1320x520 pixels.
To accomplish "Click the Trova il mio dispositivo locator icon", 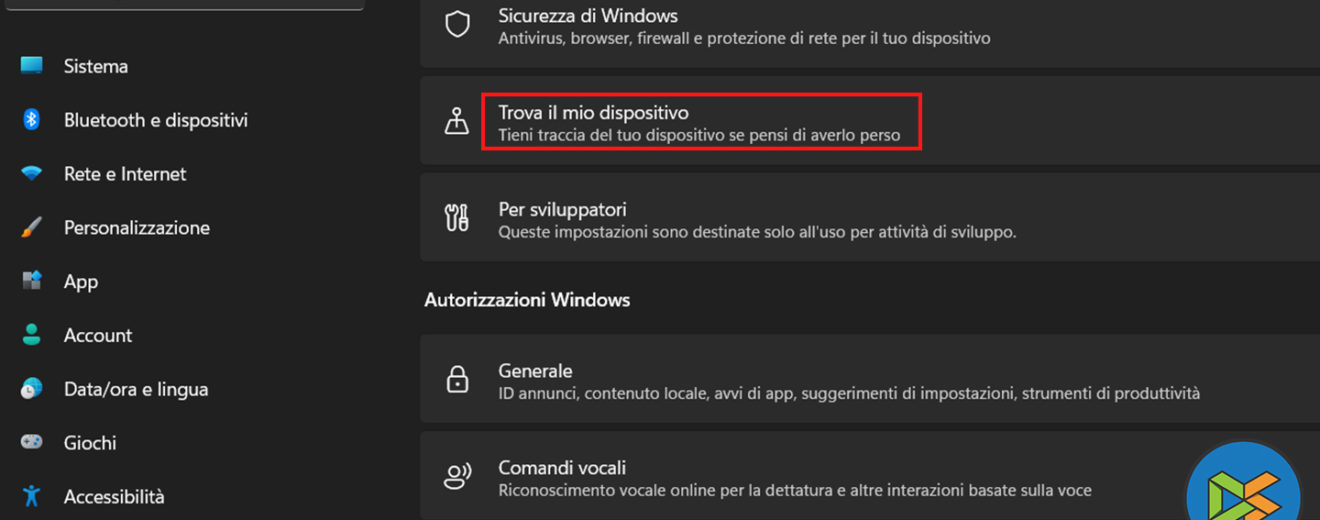I will coord(457,122).
